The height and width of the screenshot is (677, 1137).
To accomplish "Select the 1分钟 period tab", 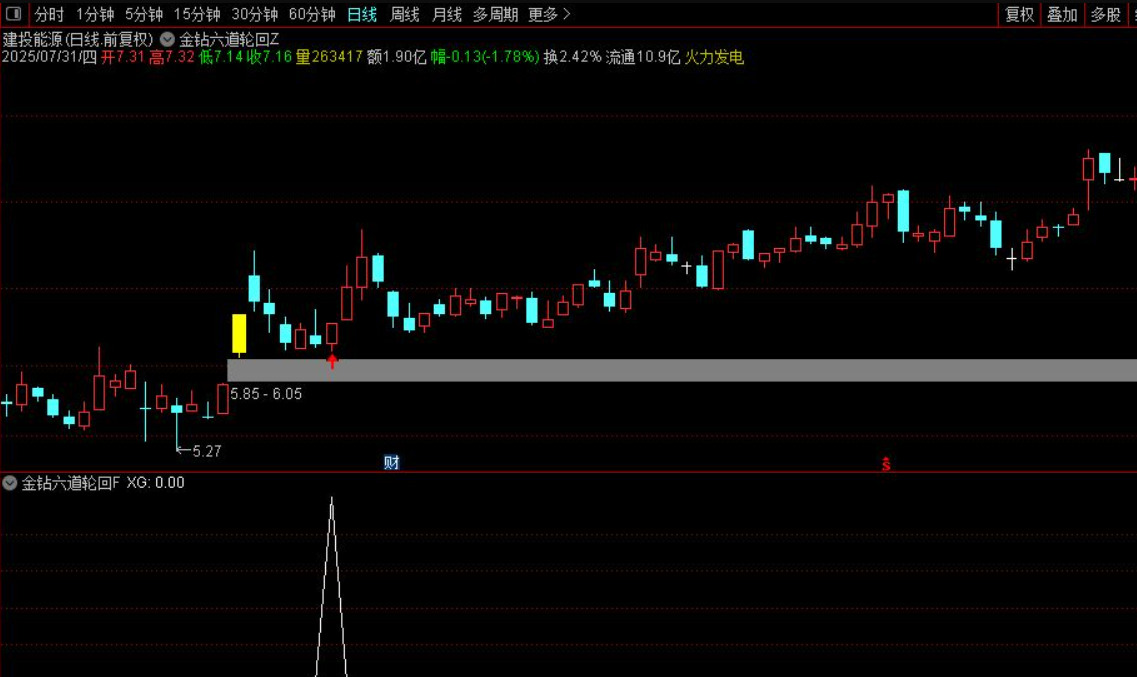I will [95, 14].
